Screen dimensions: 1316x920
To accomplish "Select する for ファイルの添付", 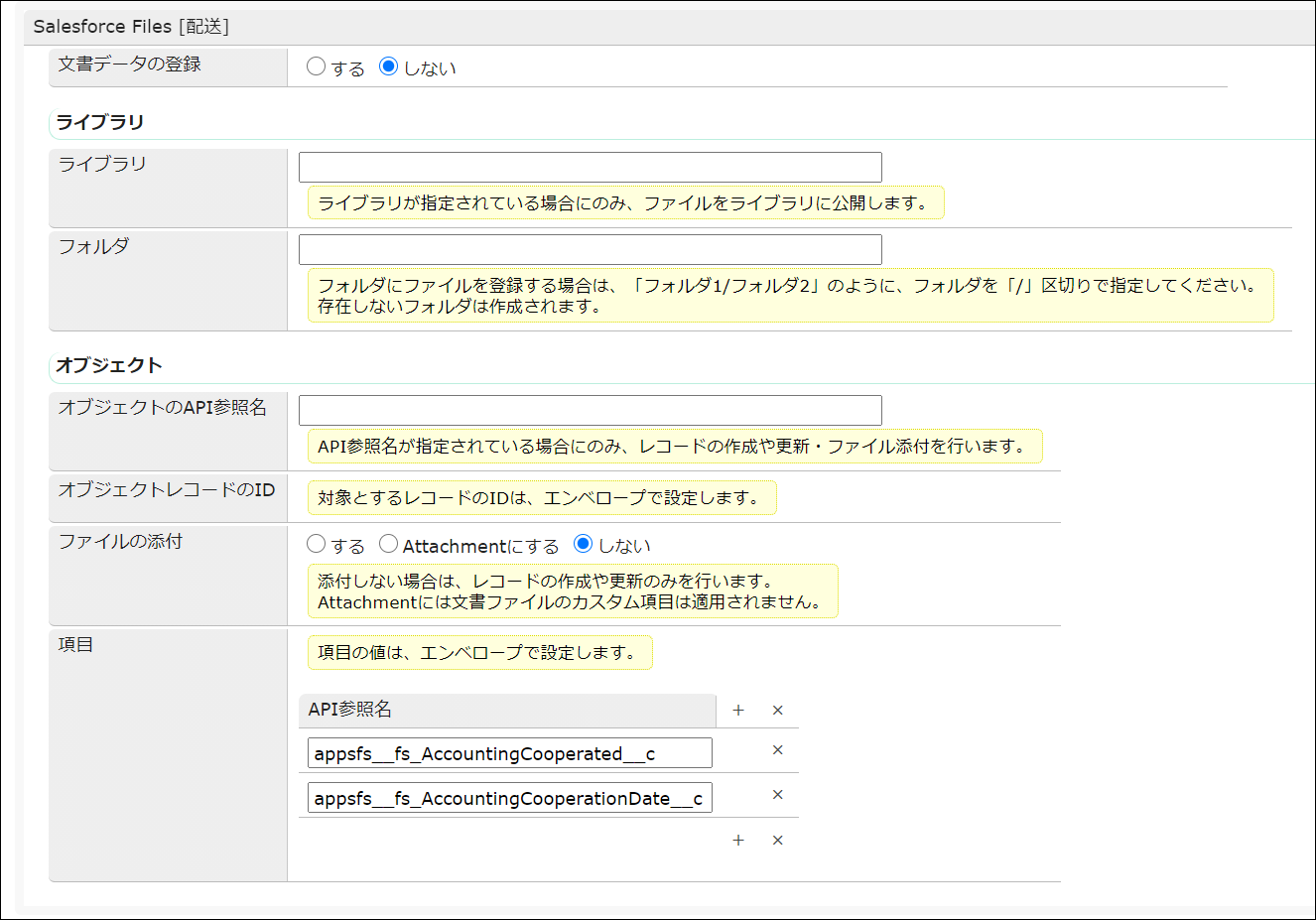I will coord(316,544).
